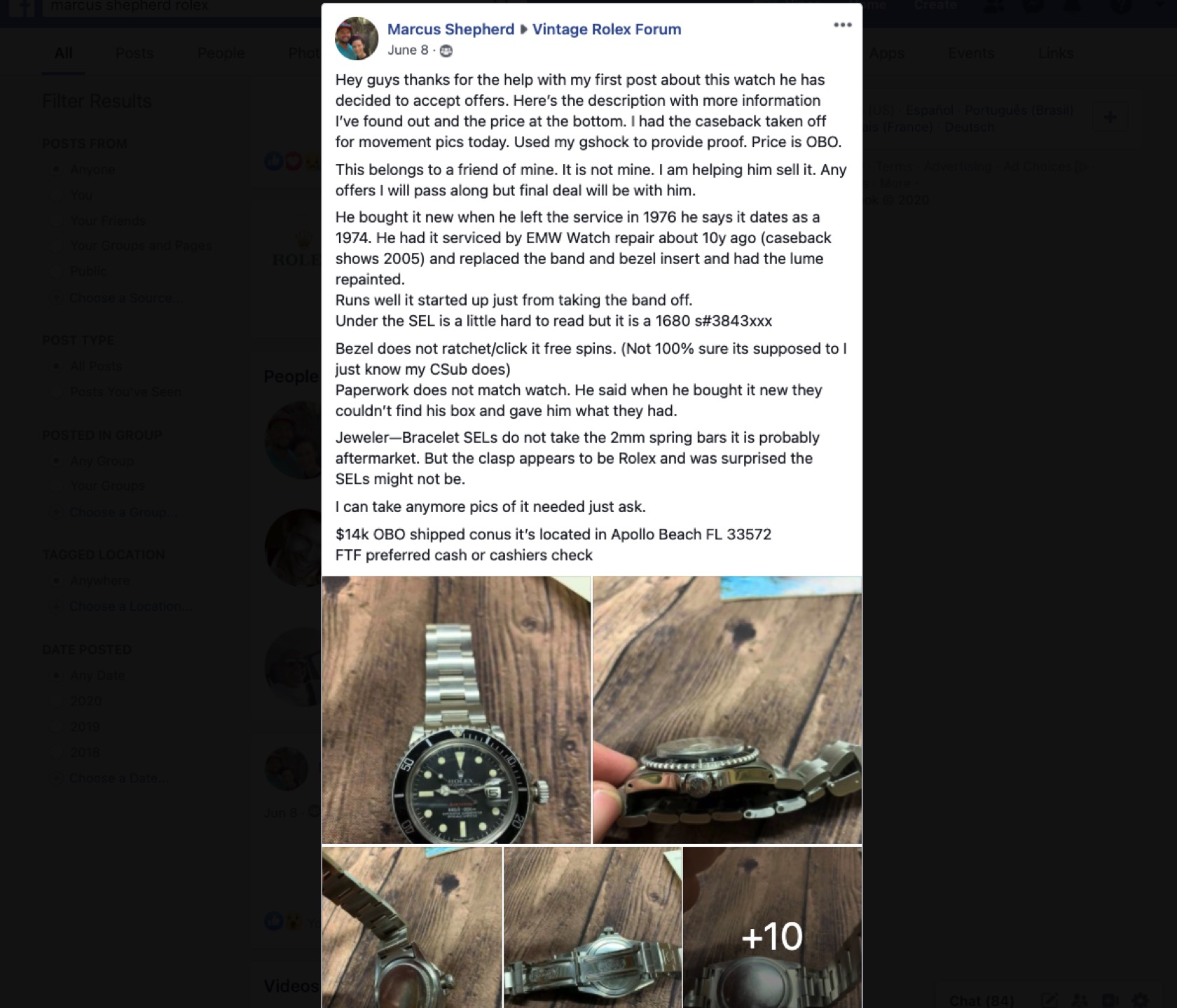1177x1008 pixels.
Task: Open the post options three-dot menu
Action: pos(842,25)
